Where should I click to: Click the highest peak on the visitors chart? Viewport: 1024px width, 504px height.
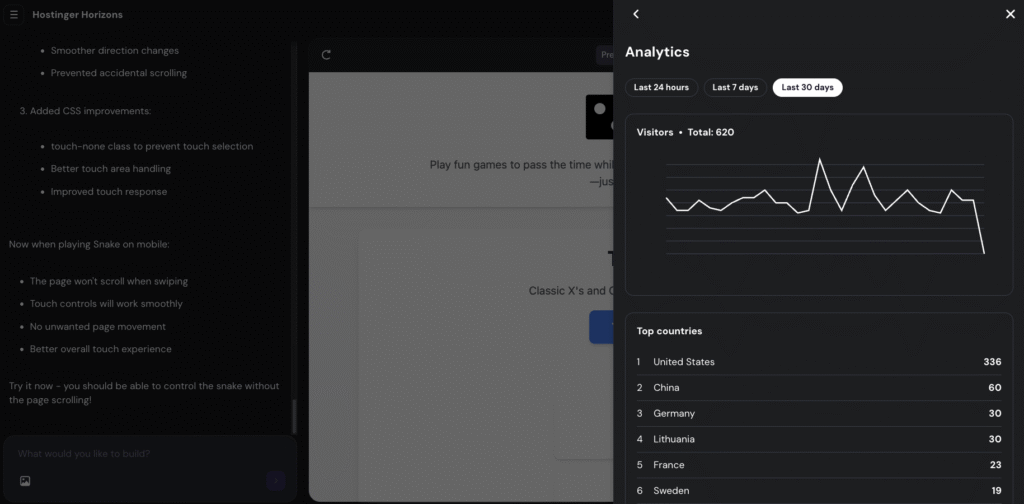tap(820, 159)
